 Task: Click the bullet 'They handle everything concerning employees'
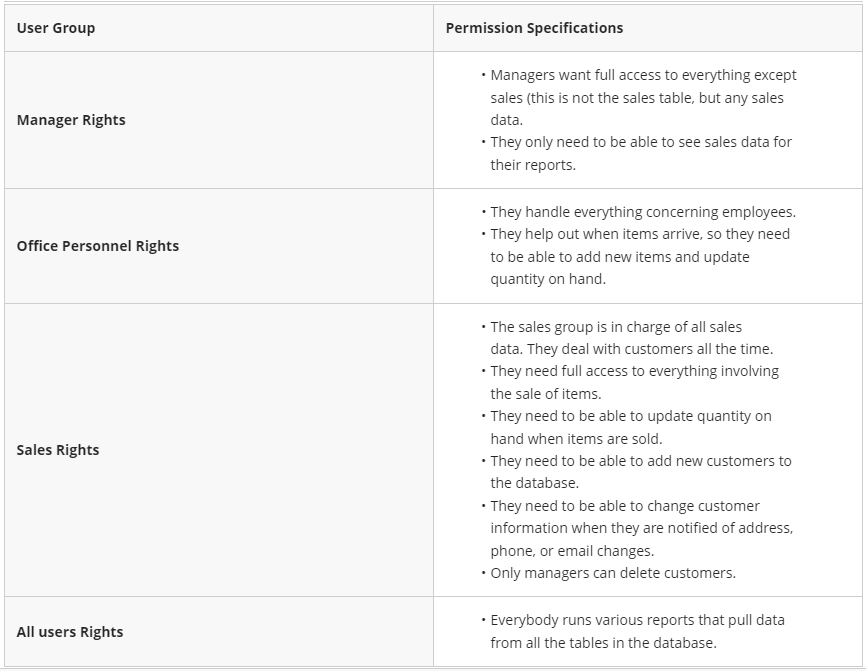[643, 212]
